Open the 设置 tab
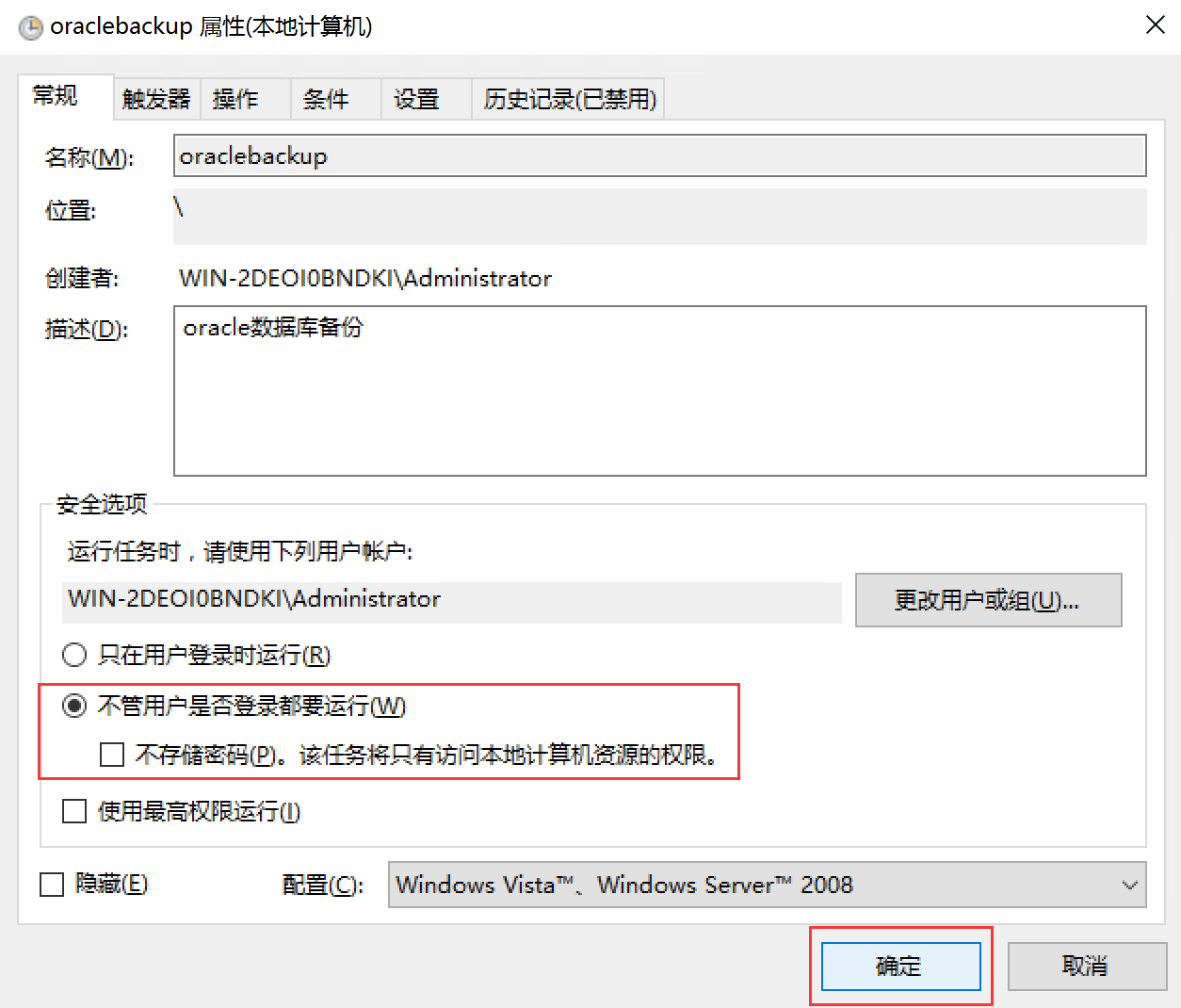Viewport: 1181px width, 1008px height. coord(416,99)
